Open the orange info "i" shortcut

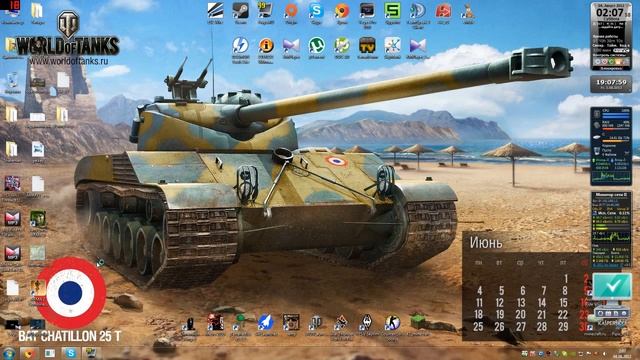coord(266,46)
